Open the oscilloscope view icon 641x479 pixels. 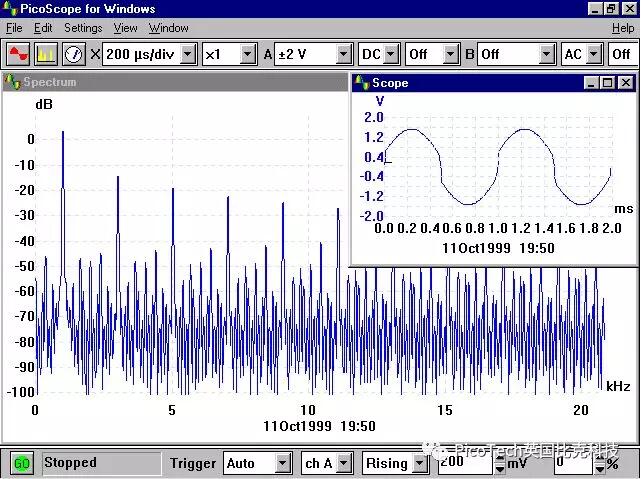tap(18, 54)
